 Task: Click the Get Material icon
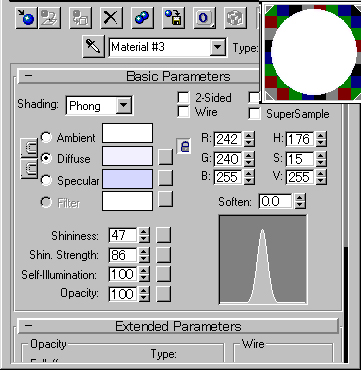click(26, 17)
